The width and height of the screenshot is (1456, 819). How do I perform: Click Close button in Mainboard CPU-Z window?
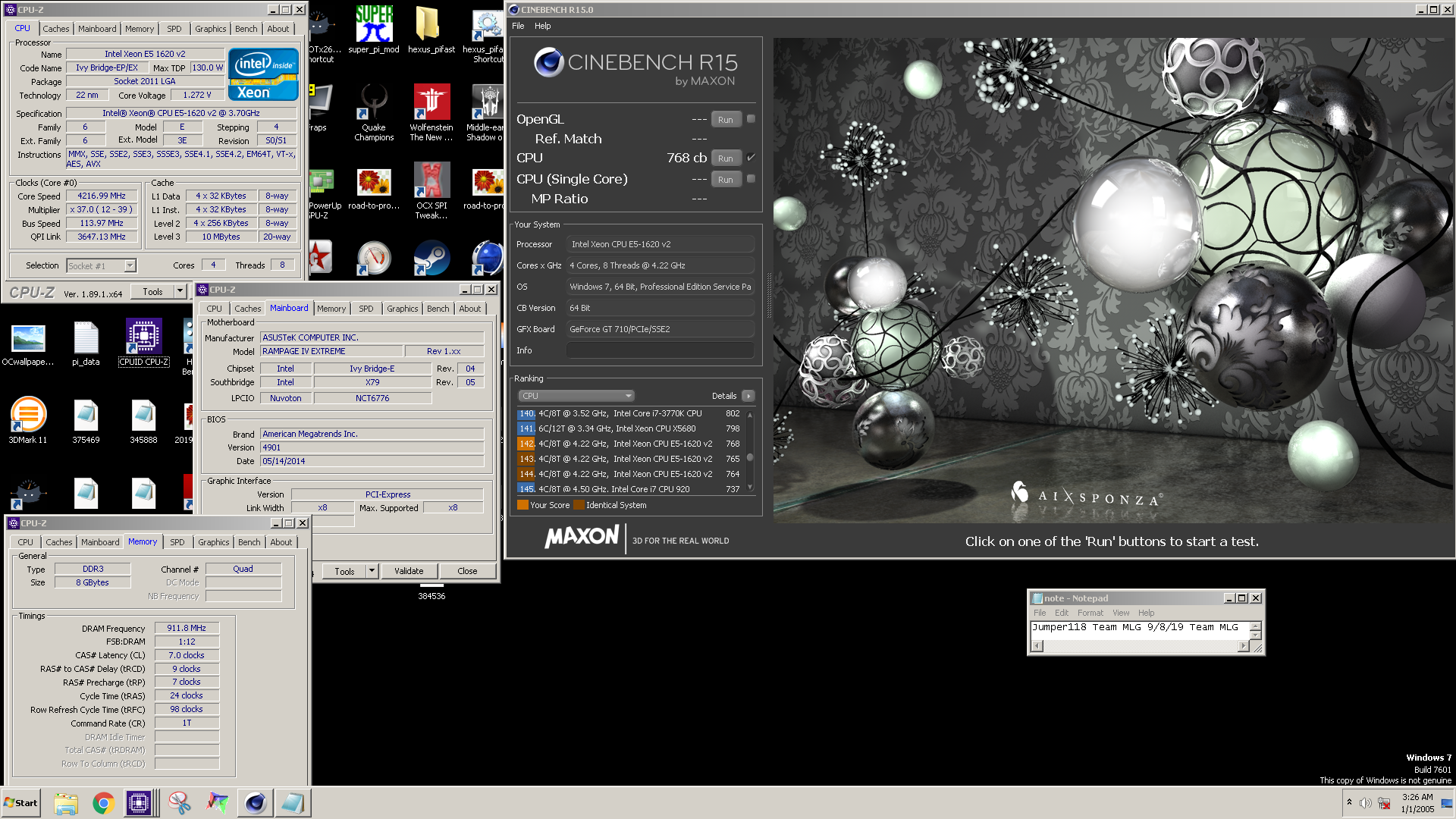(467, 571)
